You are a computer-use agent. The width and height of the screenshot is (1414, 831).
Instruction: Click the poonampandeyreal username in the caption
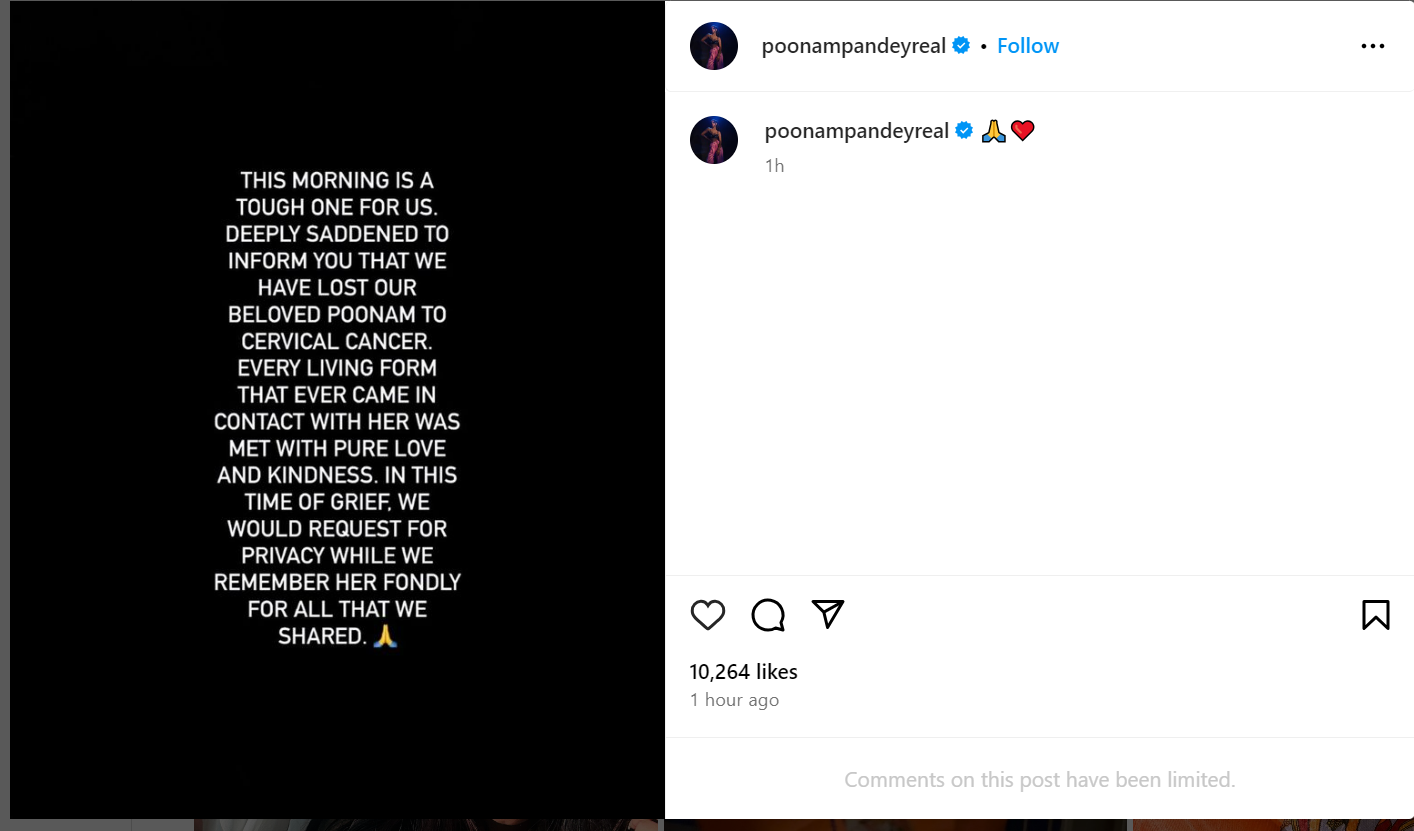tap(856, 131)
